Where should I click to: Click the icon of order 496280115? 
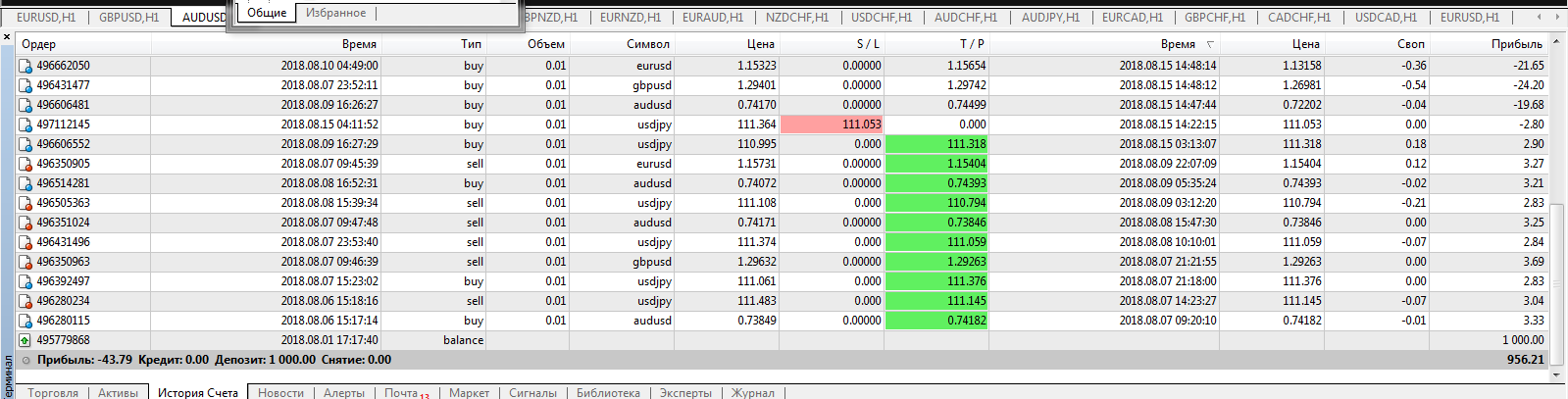(25, 321)
